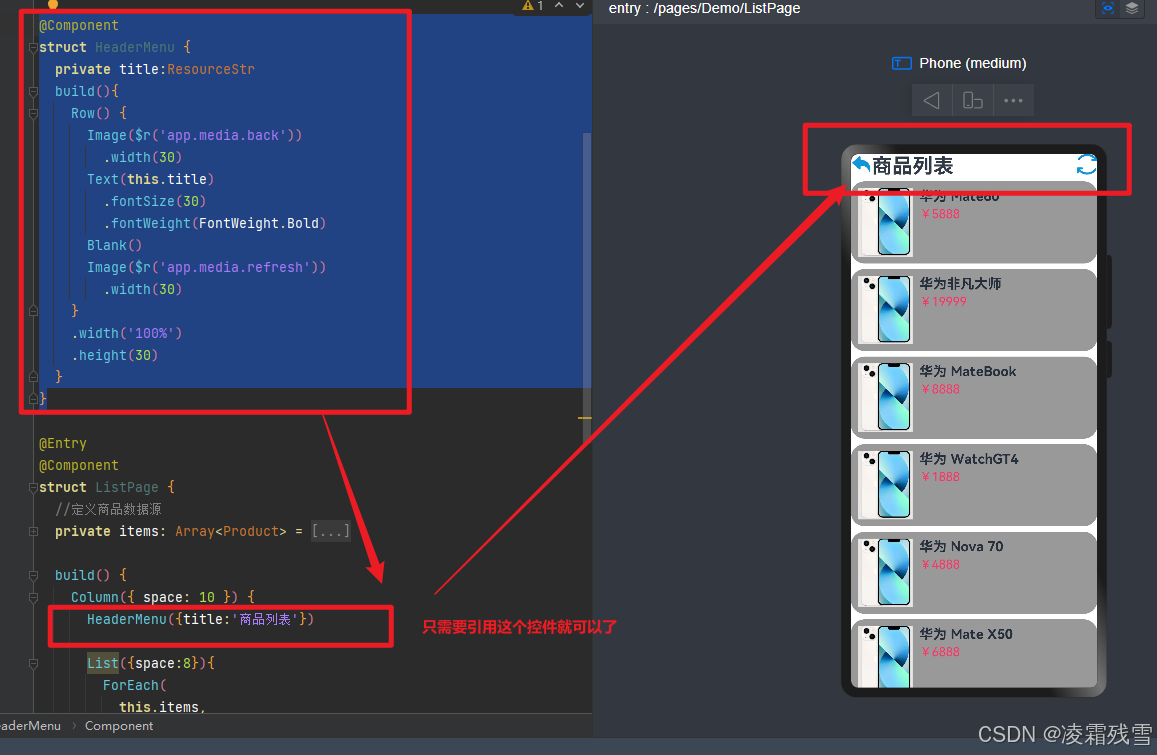Click the 华为 Nova 70 product title
Image resolution: width=1157 pixels, height=755 pixels.
tap(961, 547)
